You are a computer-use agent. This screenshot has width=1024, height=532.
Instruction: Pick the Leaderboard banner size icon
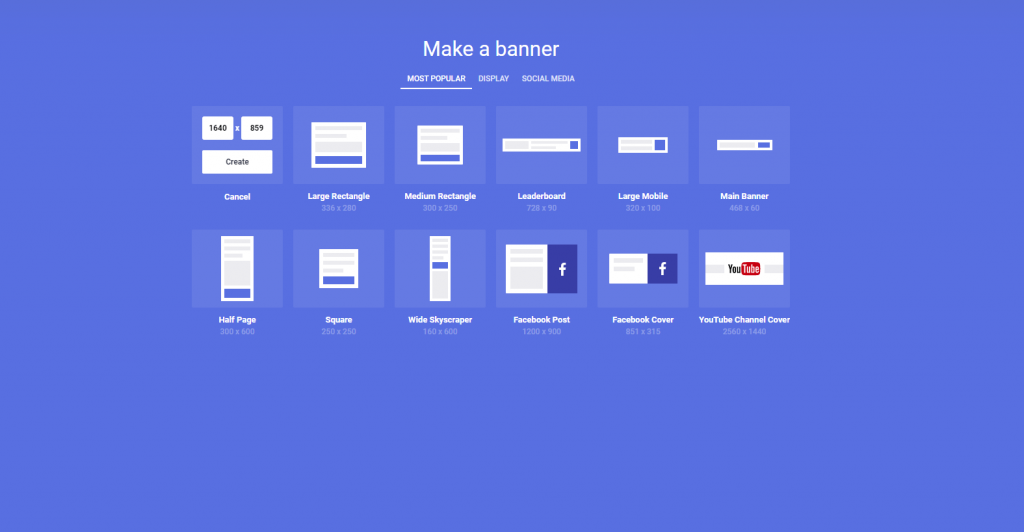click(541, 144)
